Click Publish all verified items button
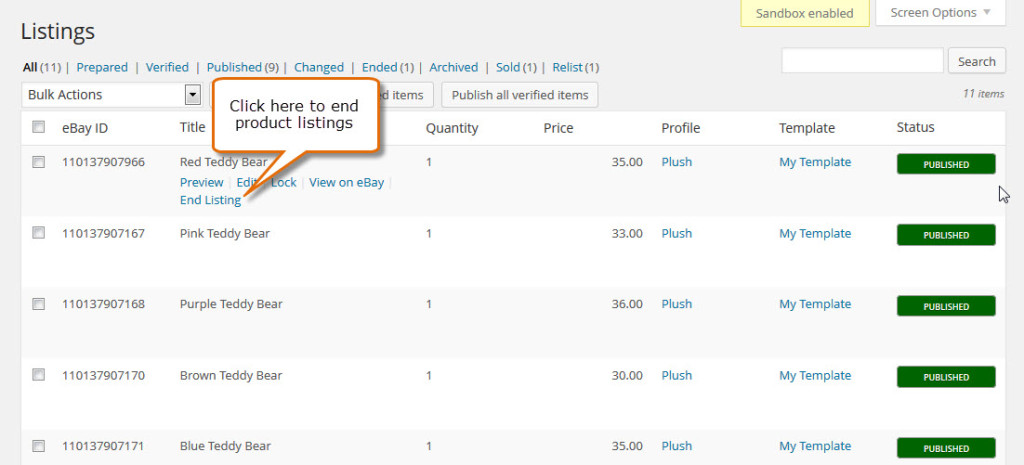Viewport: 1024px width, 465px height. pos(520,95)
